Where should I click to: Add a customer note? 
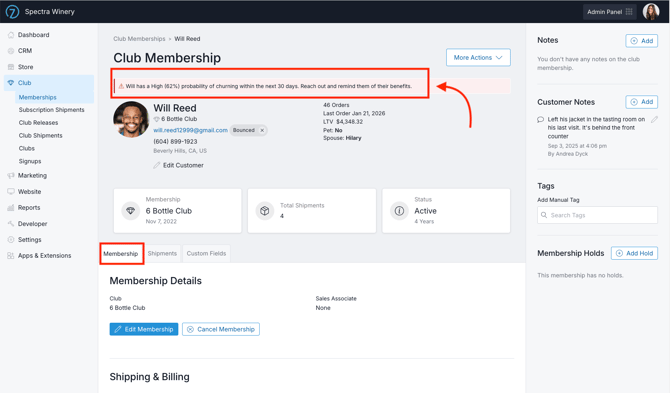[642, 102]
